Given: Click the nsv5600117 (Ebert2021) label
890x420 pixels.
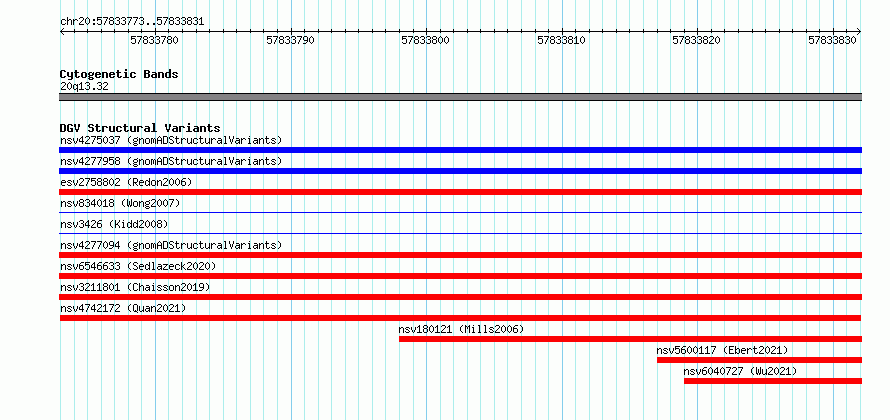Looking at the screenshot, I should point(723,350).
